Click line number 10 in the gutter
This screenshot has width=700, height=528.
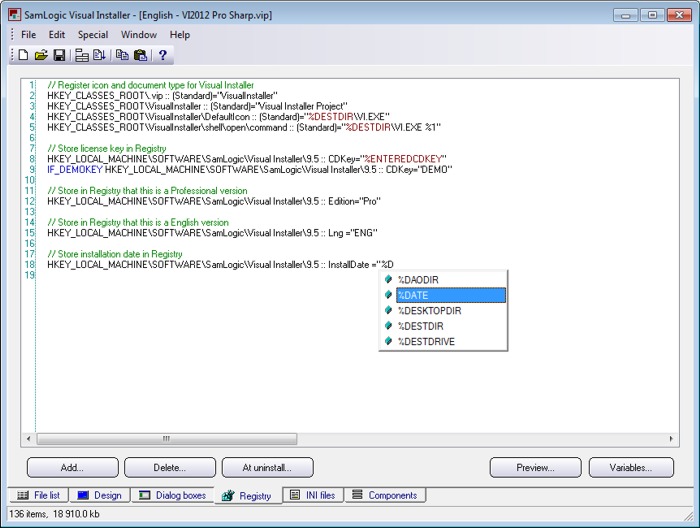29,180
